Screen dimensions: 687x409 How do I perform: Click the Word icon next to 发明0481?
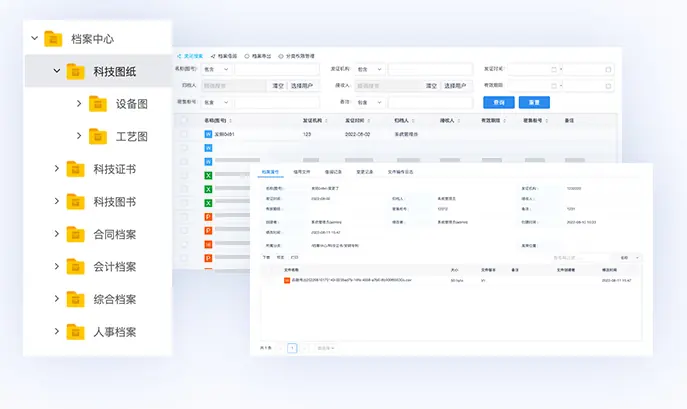[208, 134]
